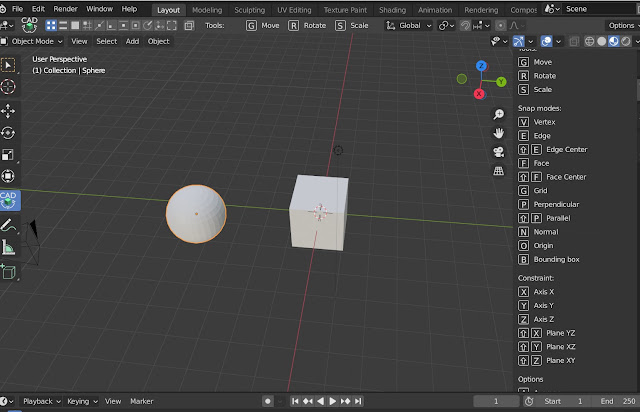Select the 3D Cursor tool
This screenshot has width=640, height=412.
click(8, 87)
